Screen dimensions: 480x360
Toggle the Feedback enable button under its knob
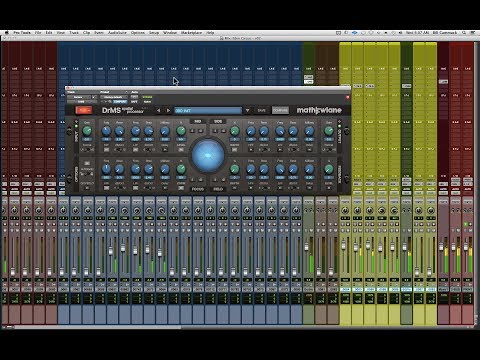click(328, 188)
